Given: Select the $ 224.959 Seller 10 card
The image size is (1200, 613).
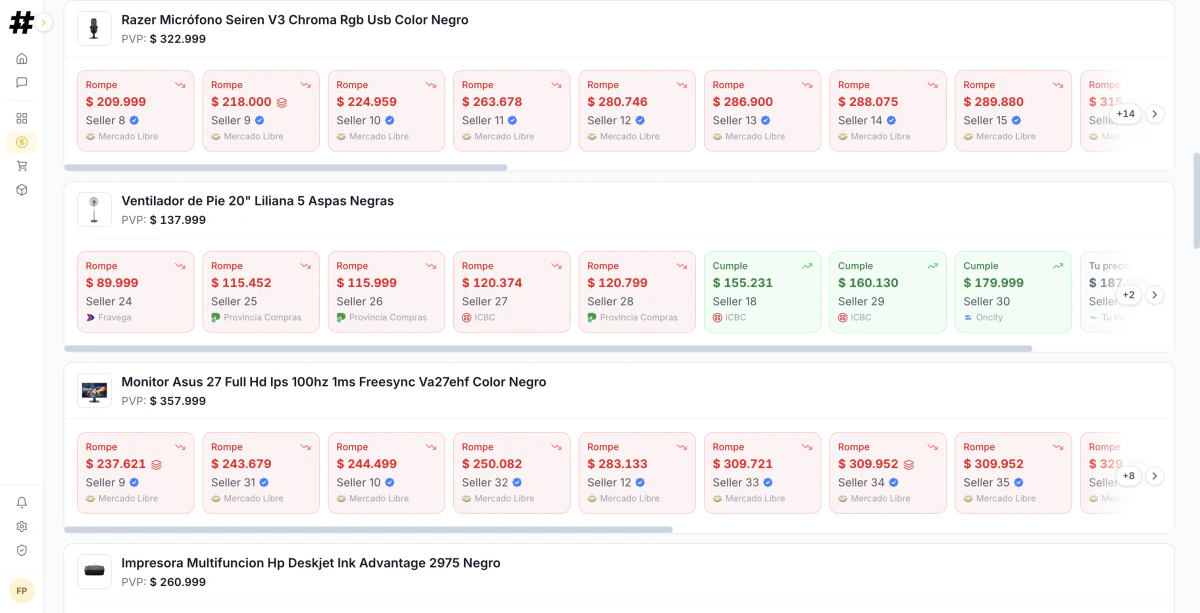Looking at the screenshot, I should click(x=386, y=111).
